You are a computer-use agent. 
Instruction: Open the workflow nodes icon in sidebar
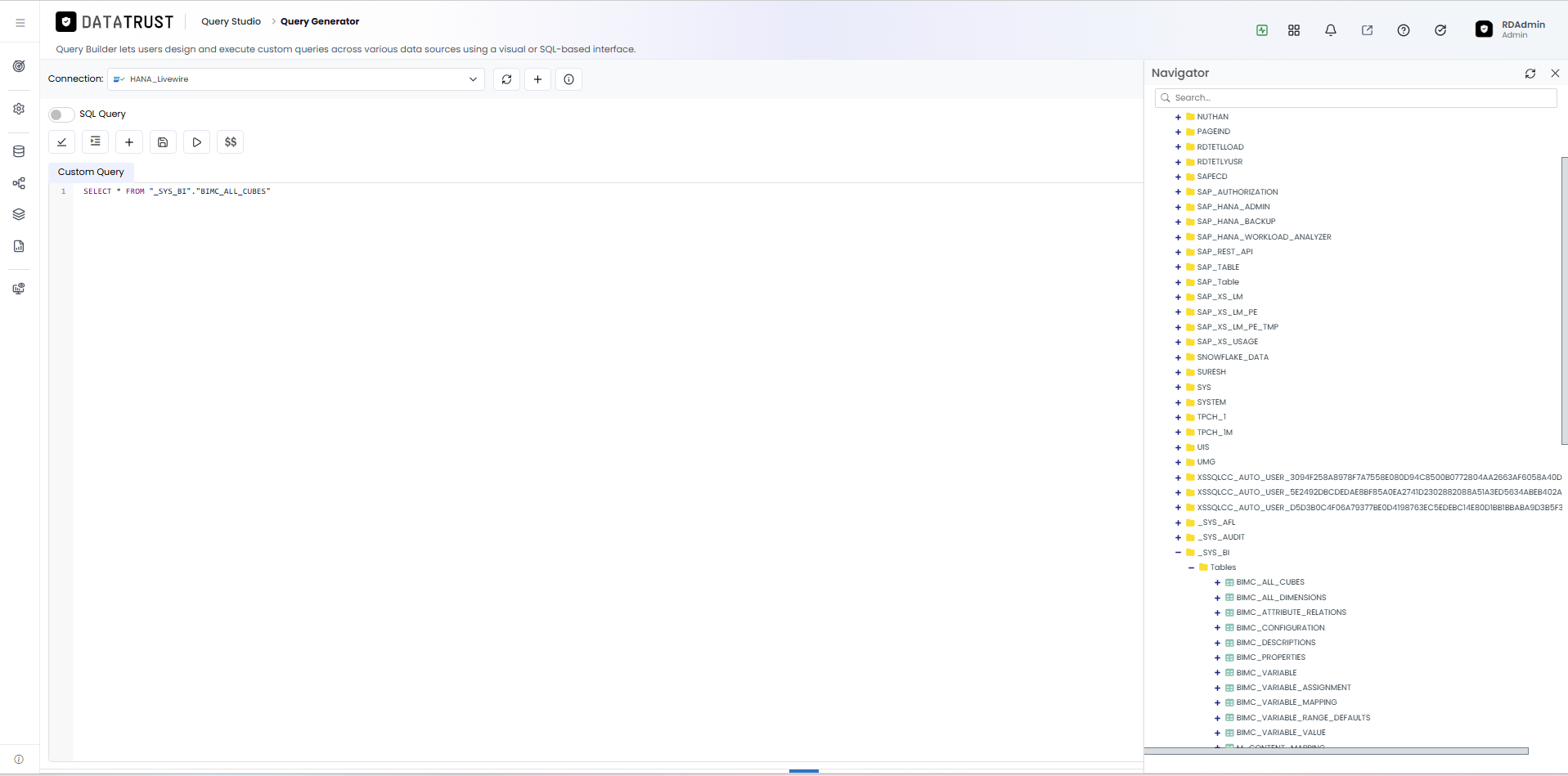(x=19, y=183)
